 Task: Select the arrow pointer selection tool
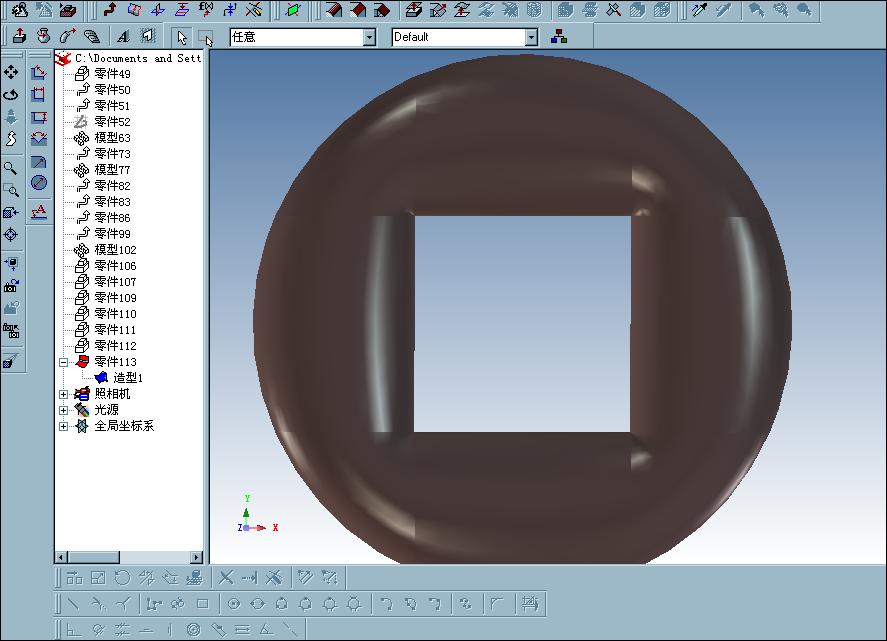[x=182, y=37]
